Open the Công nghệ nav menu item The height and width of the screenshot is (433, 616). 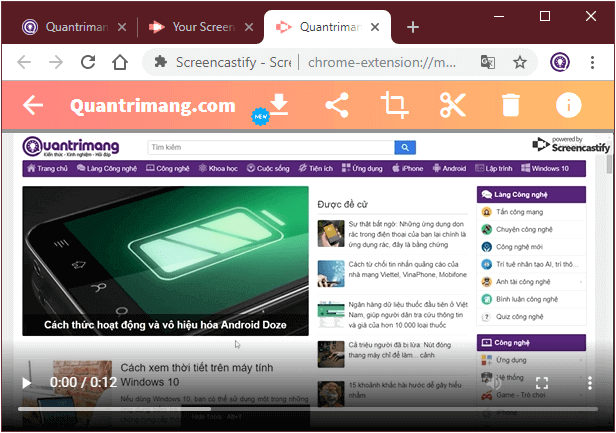167,168
